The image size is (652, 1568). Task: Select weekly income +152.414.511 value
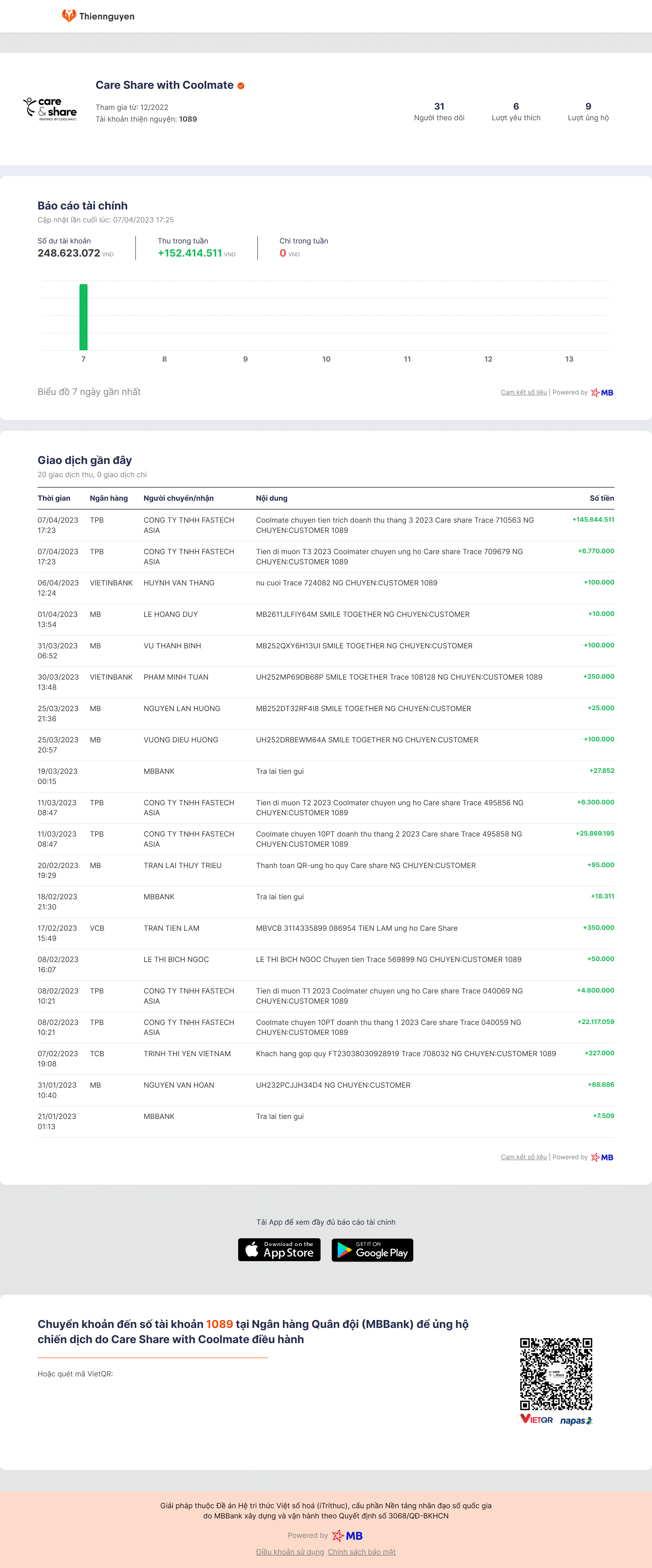(x=190, y=253)
